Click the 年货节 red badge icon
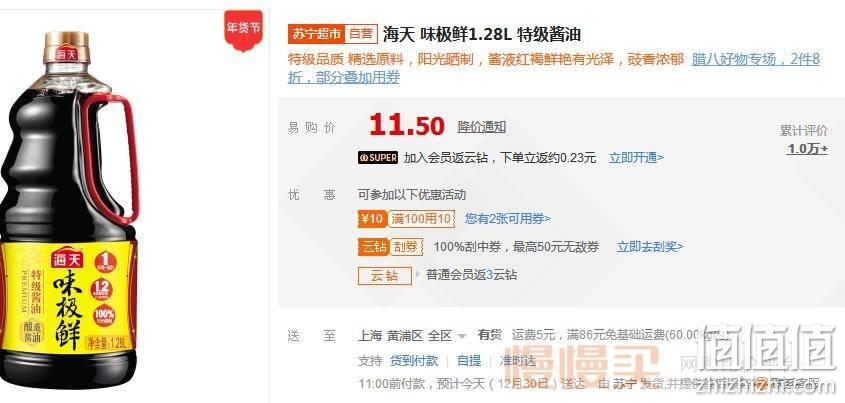845x403 pixels. coord(244,30)
